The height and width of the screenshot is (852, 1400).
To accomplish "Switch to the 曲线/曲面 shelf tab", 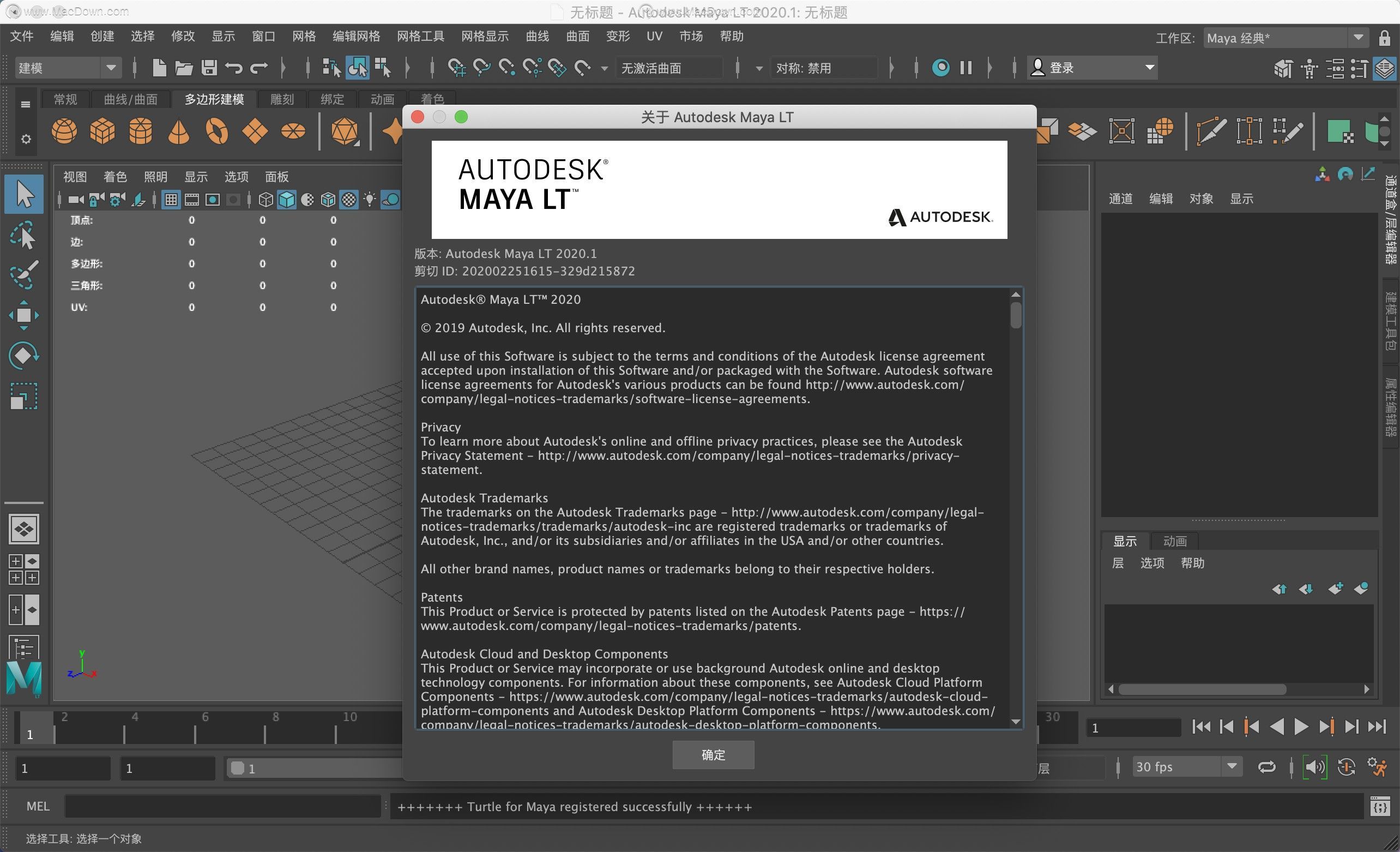I will pos(131,99).
